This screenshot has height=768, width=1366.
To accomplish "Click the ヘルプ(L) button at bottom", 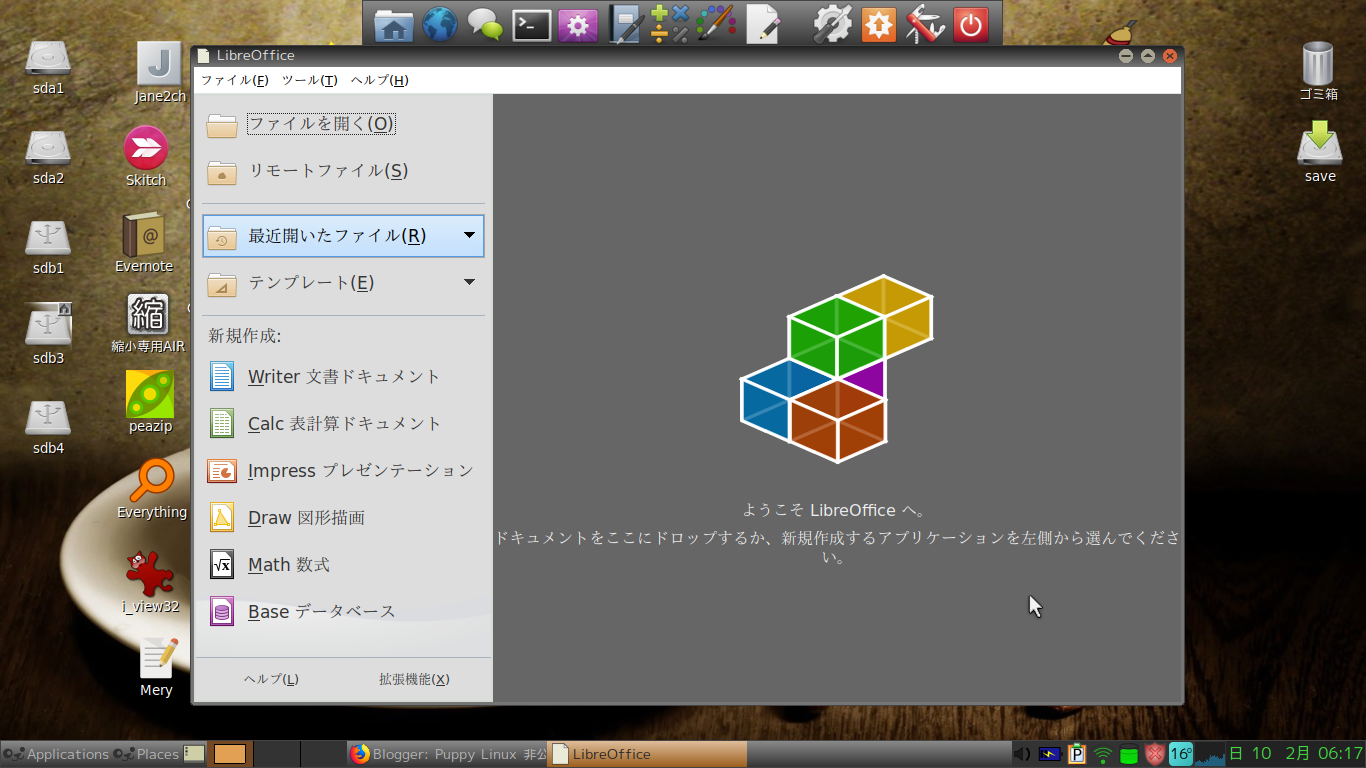I will [x=271, y=679].
